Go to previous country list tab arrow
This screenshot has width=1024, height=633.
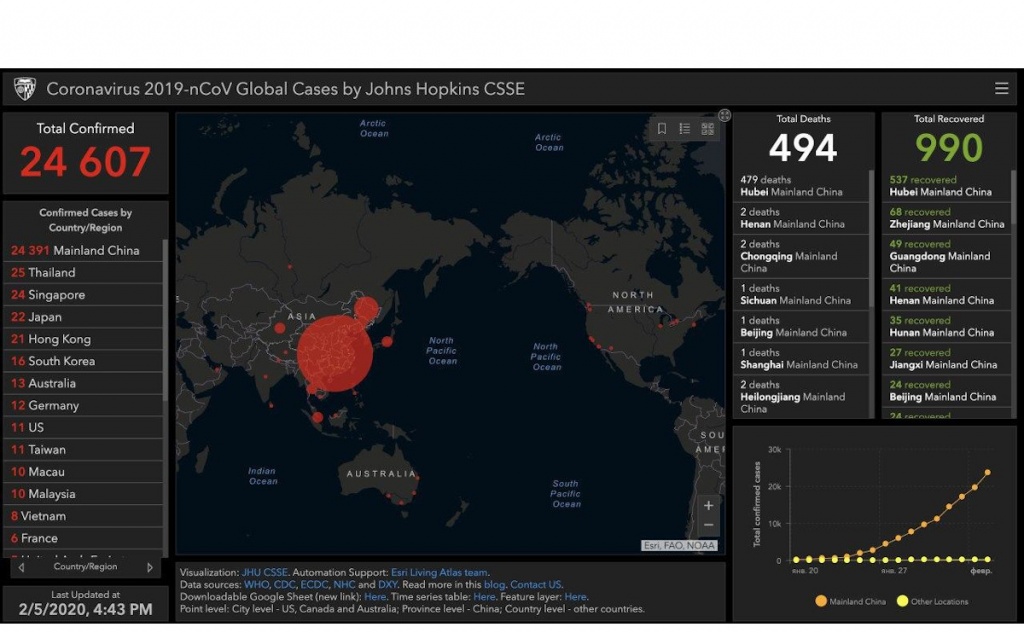[x=21, y=567]
